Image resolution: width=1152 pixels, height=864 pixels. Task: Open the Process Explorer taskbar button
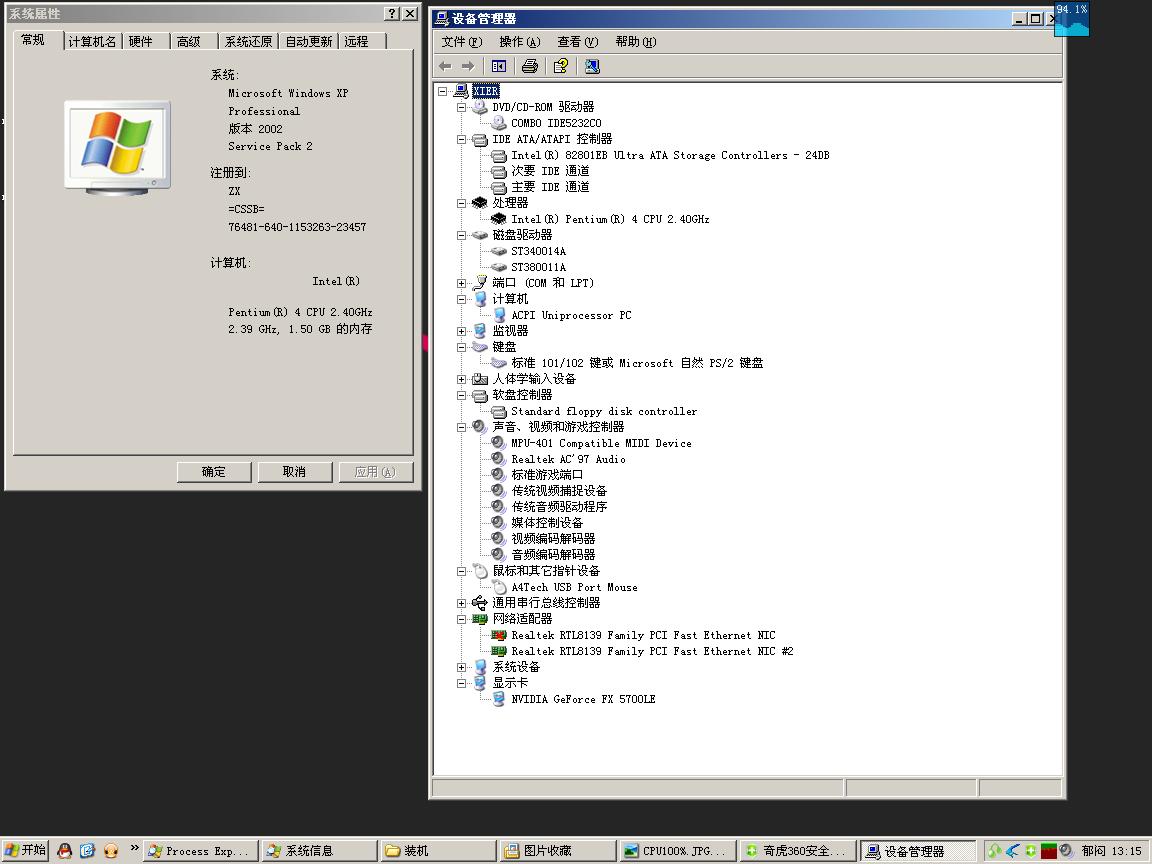200,851
